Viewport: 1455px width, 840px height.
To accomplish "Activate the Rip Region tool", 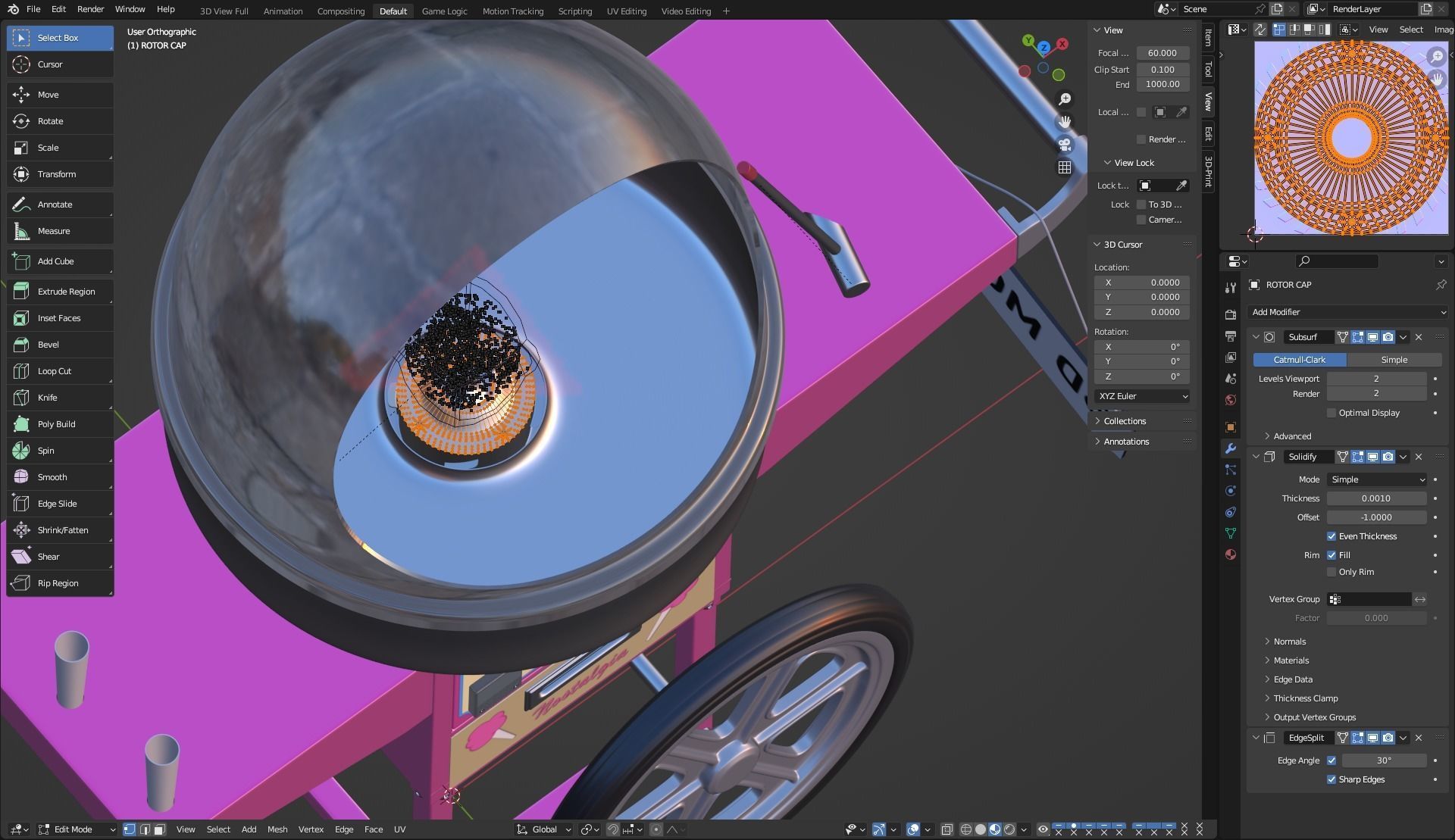I will [60, 583].
